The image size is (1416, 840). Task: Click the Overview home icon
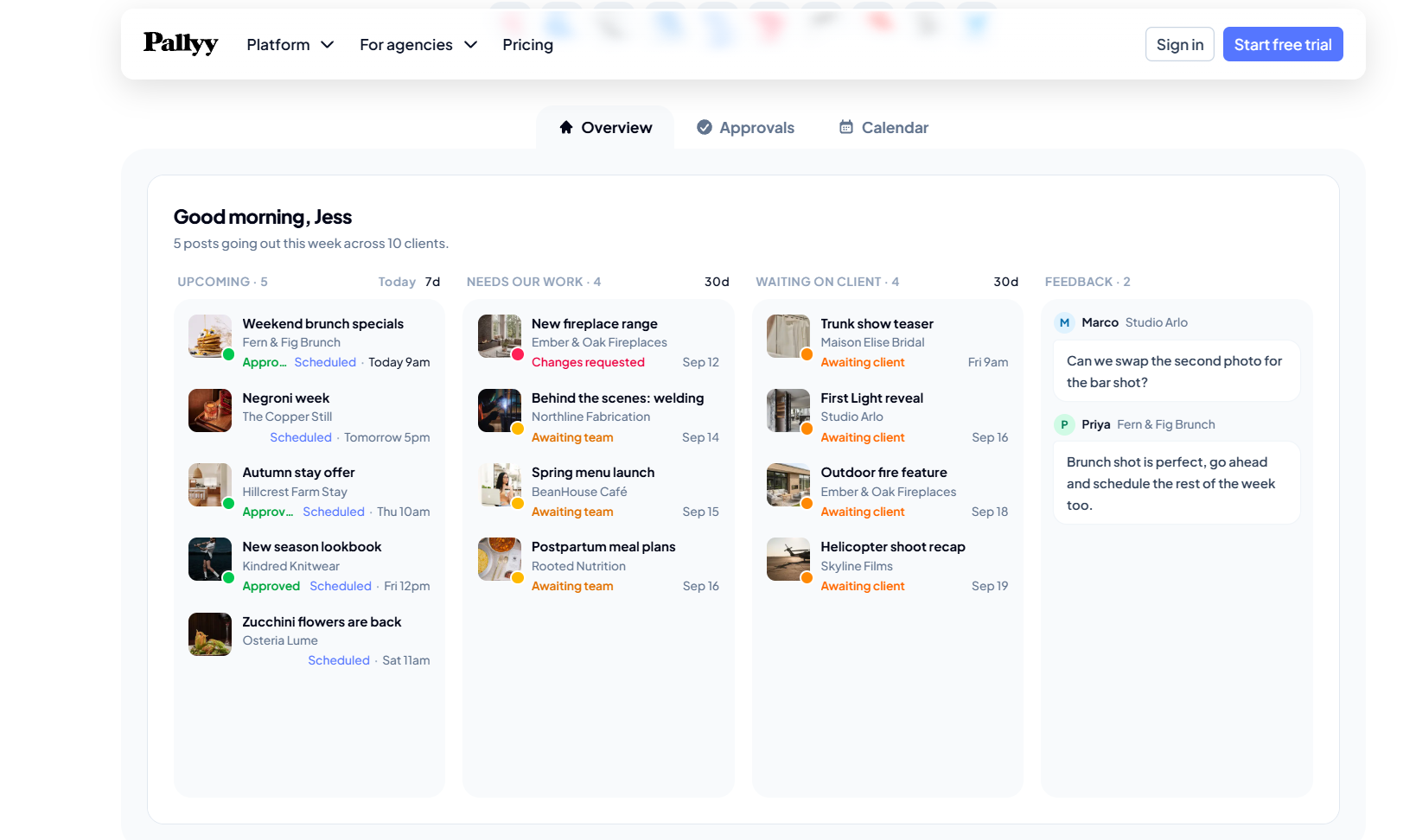(x=566, y=127)
